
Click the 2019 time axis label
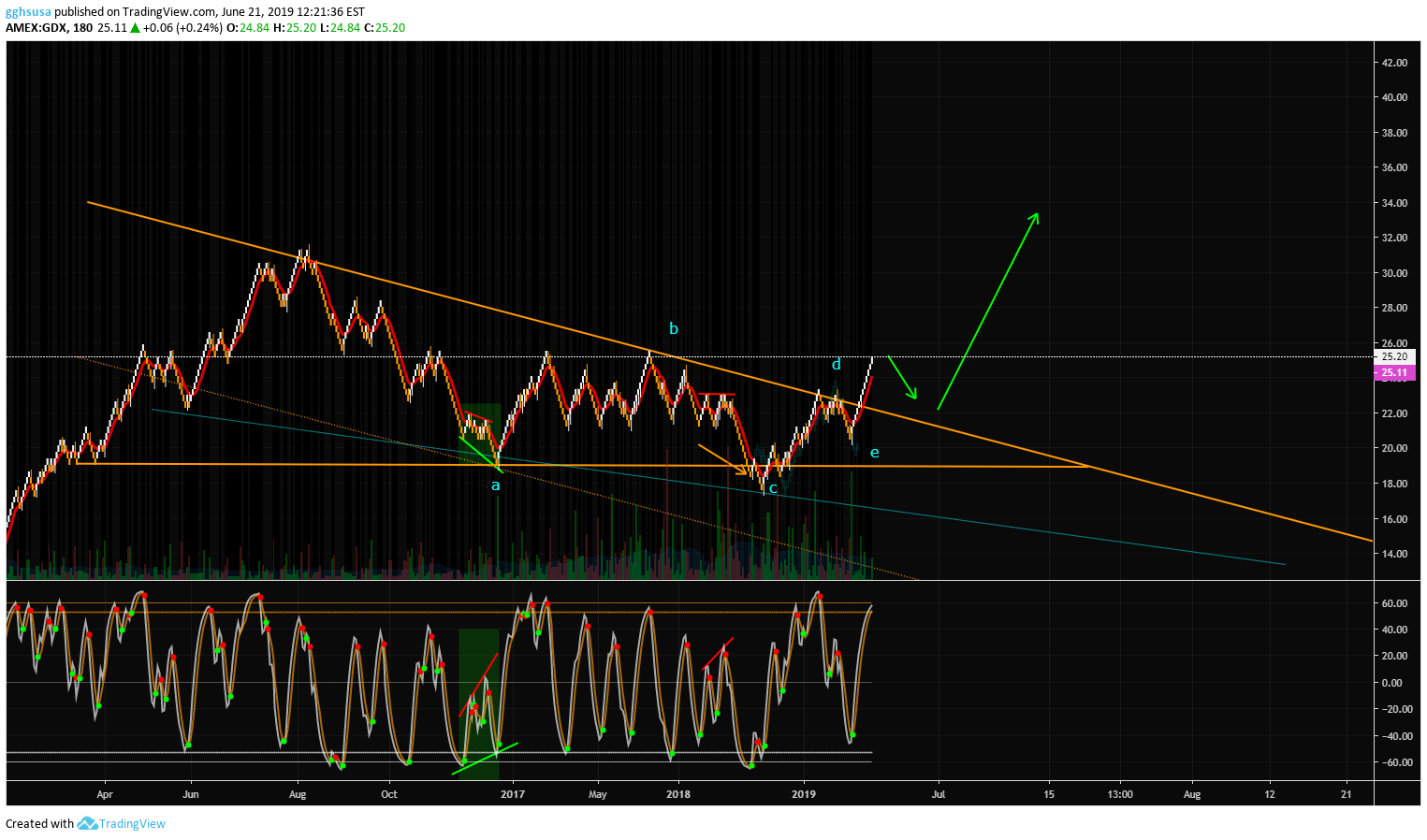pos(804,794)
